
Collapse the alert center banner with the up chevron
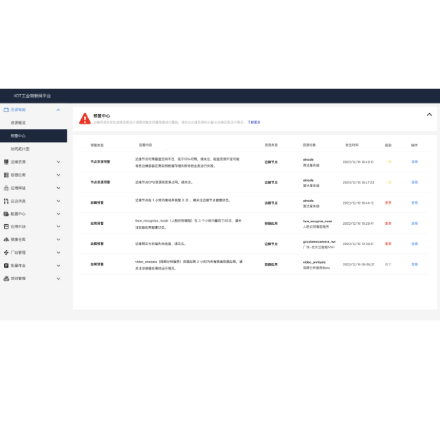click(x=429, y=115)
